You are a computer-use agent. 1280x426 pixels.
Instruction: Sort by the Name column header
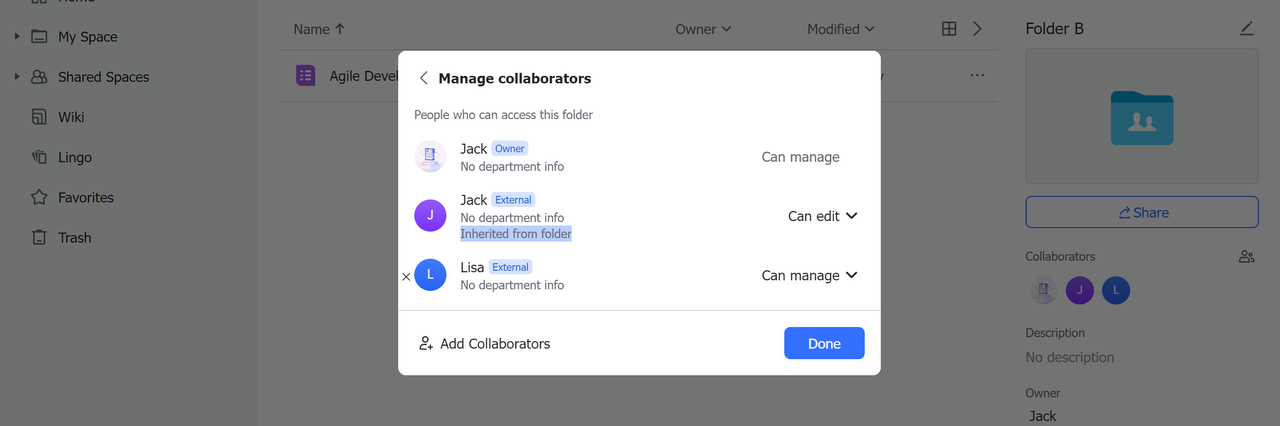(x=318, y=29)
